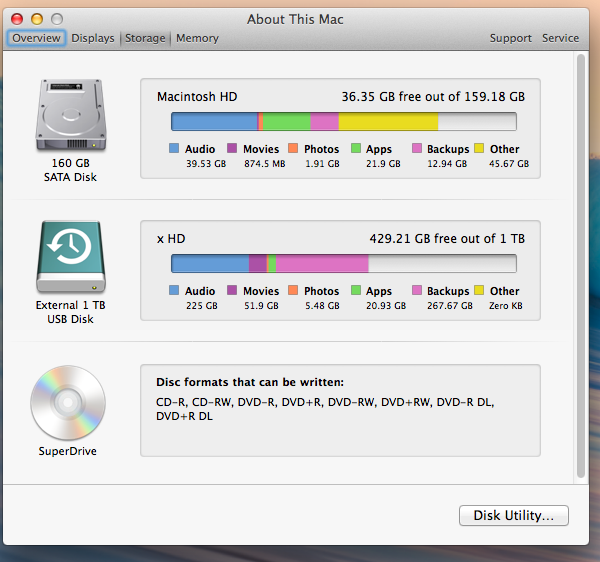The height and width of the screenshot is (562, 600).
Task: Click the "160 GB SATA Disk" label
Action: [x=70, y=170]
